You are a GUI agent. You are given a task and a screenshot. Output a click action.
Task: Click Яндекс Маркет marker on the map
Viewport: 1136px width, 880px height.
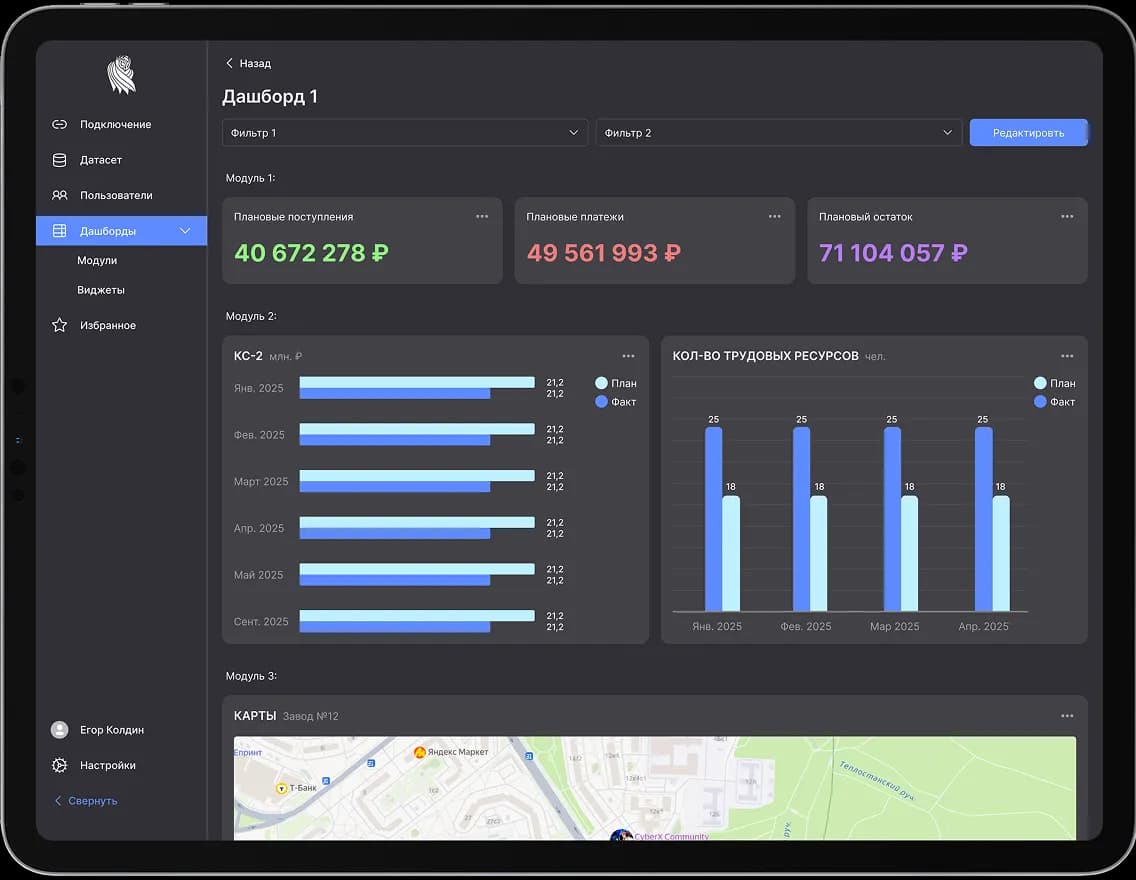tap(420, 752)
